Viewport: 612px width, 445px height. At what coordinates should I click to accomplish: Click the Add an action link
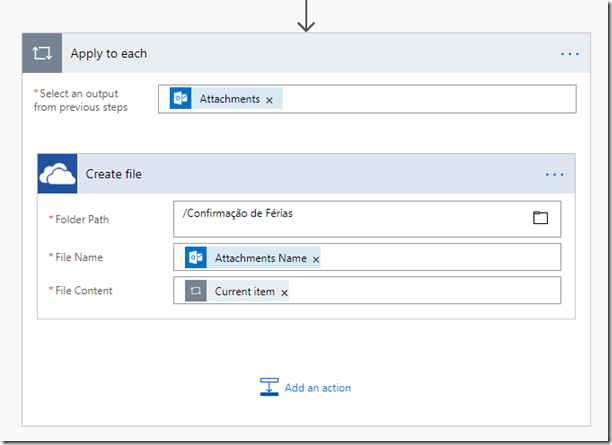click(317, 388)
